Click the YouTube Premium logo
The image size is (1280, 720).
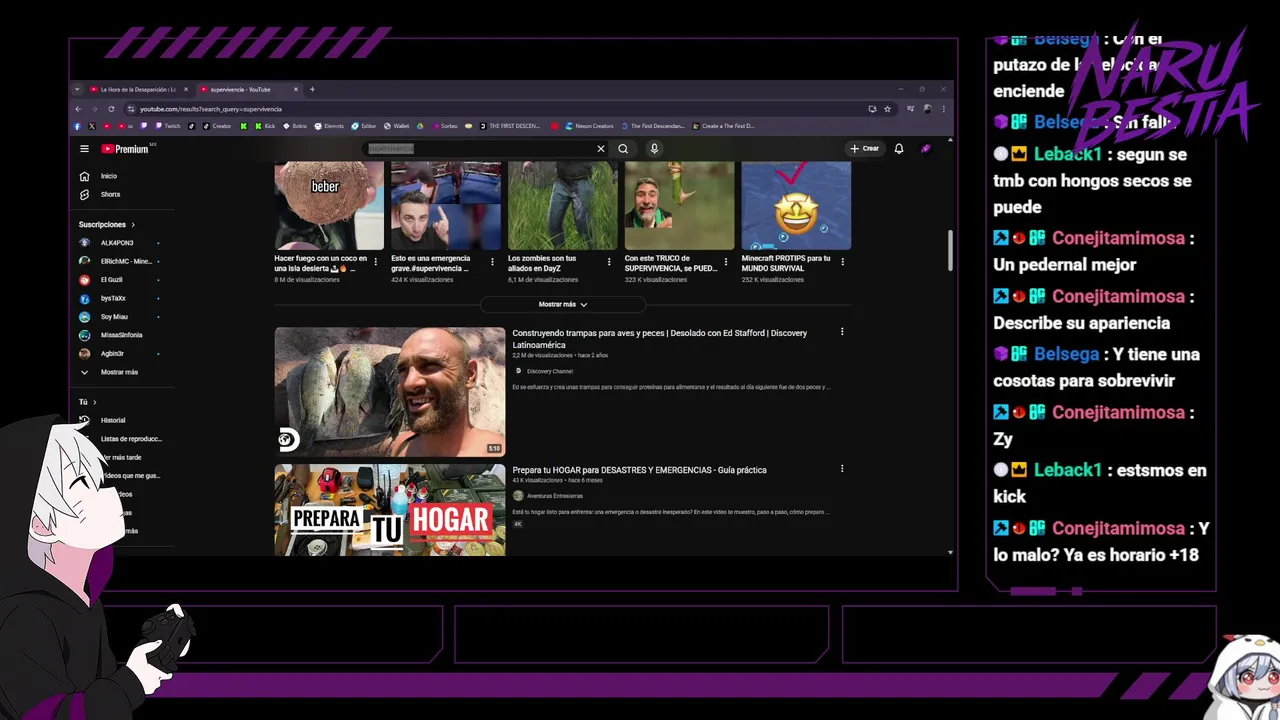125,149
